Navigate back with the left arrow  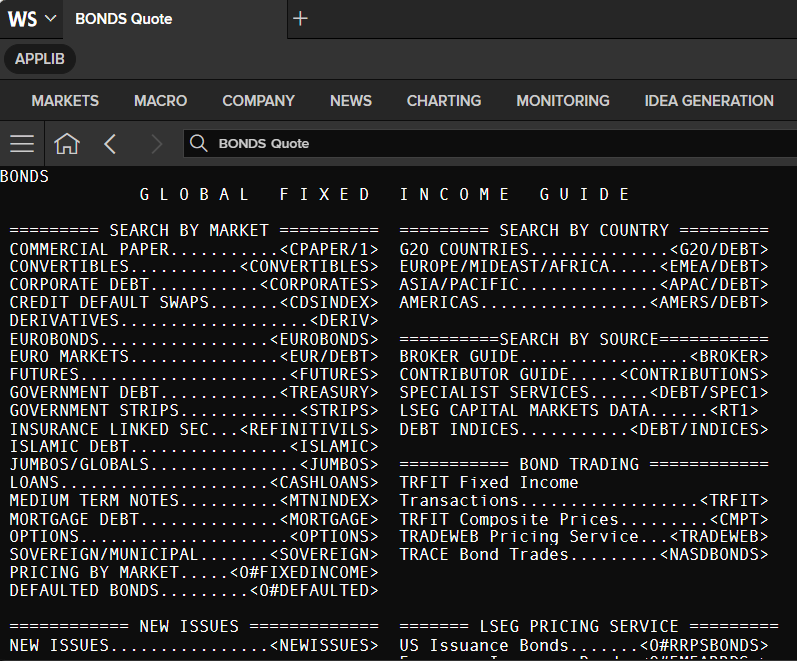point(110,144)
